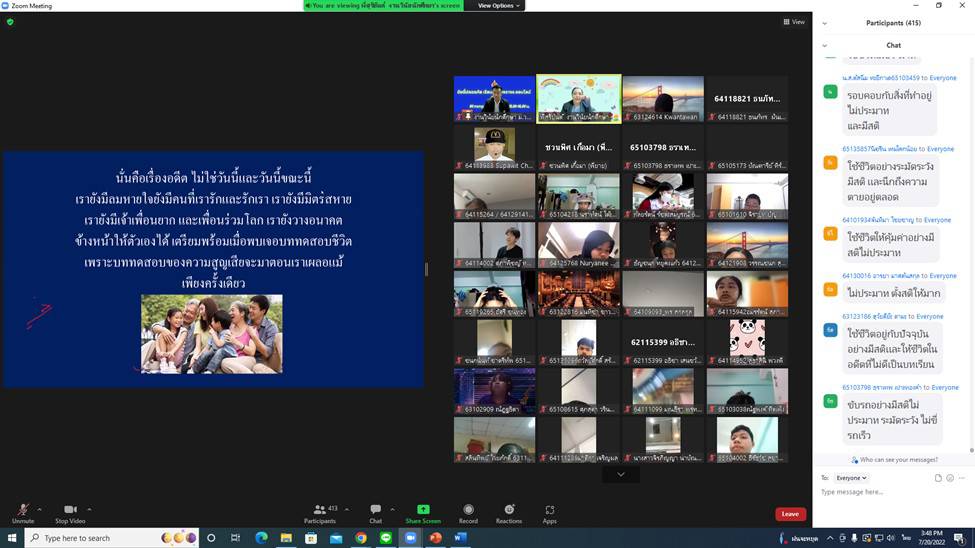
Task: Open View Options dropdown at top
Action: pyautogui.click(x=498, y=6)
